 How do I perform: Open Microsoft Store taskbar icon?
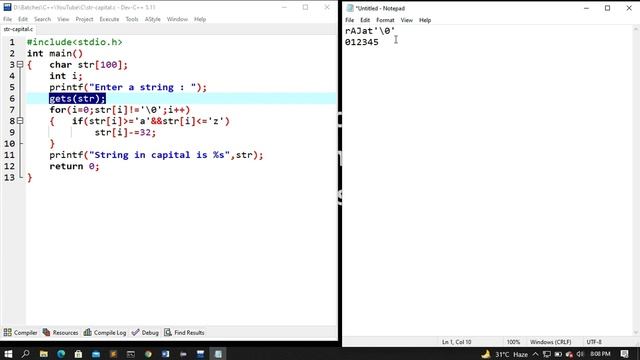pyautogui.click(x=78, y=354)
